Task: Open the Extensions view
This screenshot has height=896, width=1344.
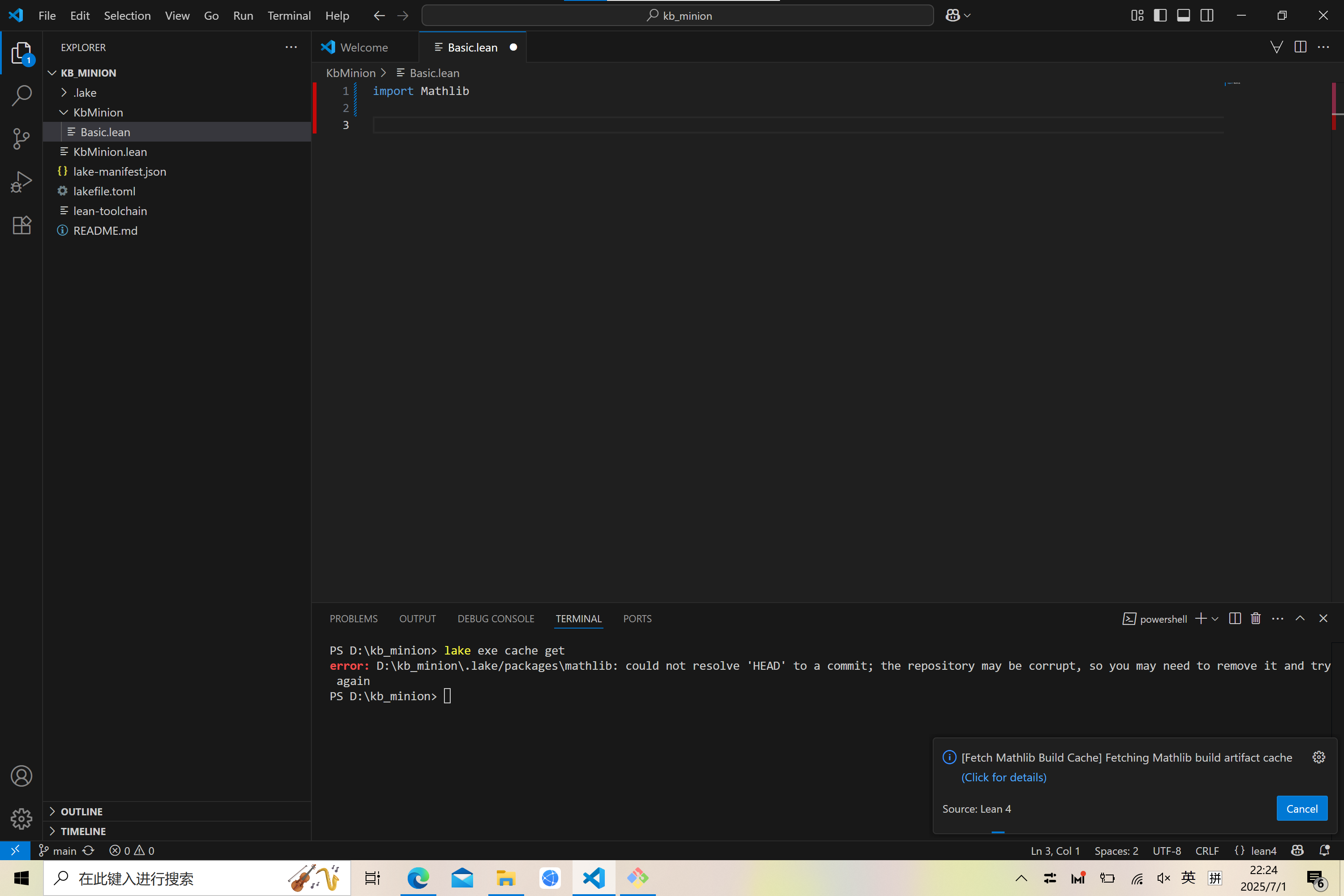Action: coord(21,225)
